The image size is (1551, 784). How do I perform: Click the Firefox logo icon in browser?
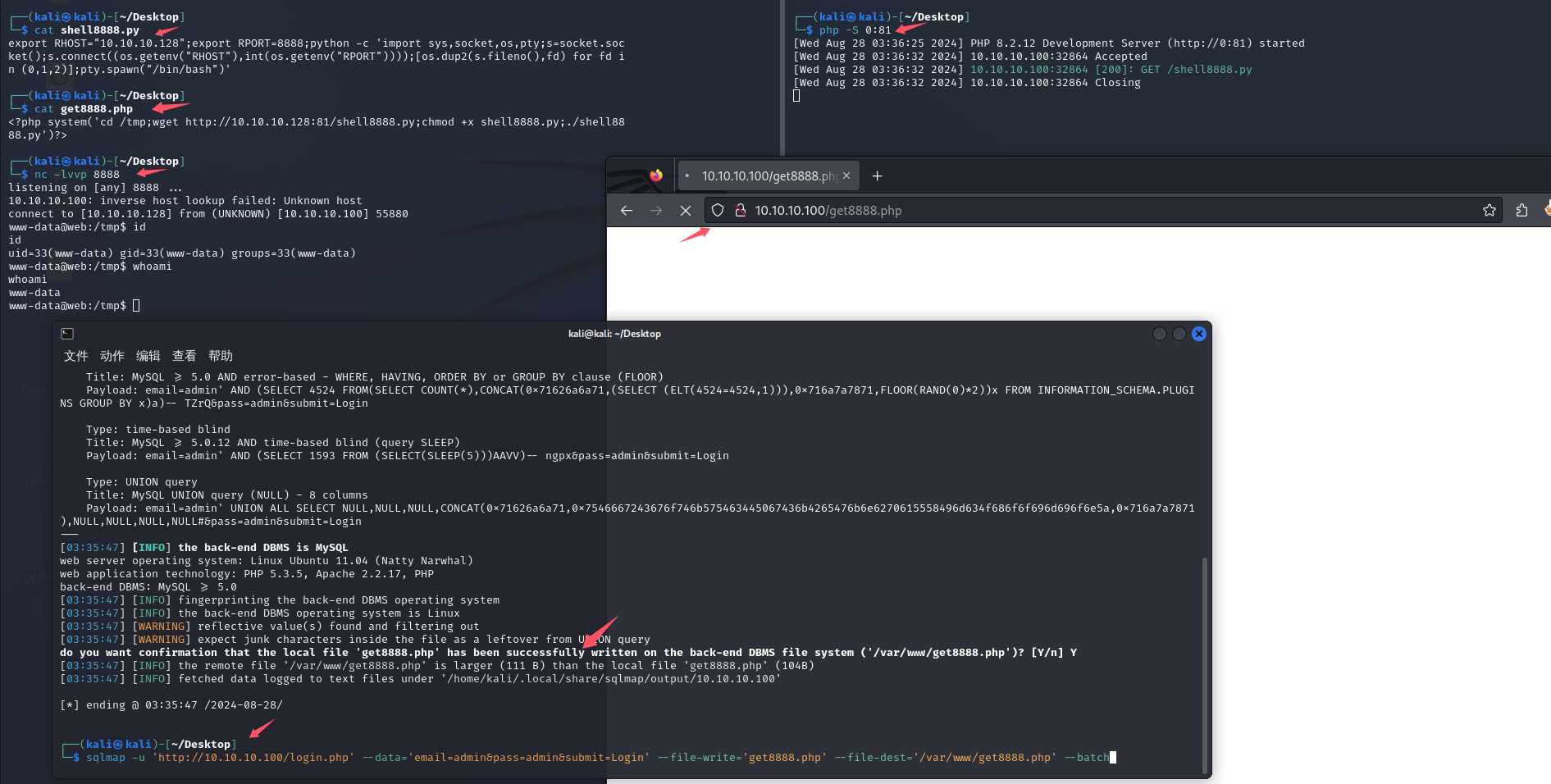coord(656,175)
